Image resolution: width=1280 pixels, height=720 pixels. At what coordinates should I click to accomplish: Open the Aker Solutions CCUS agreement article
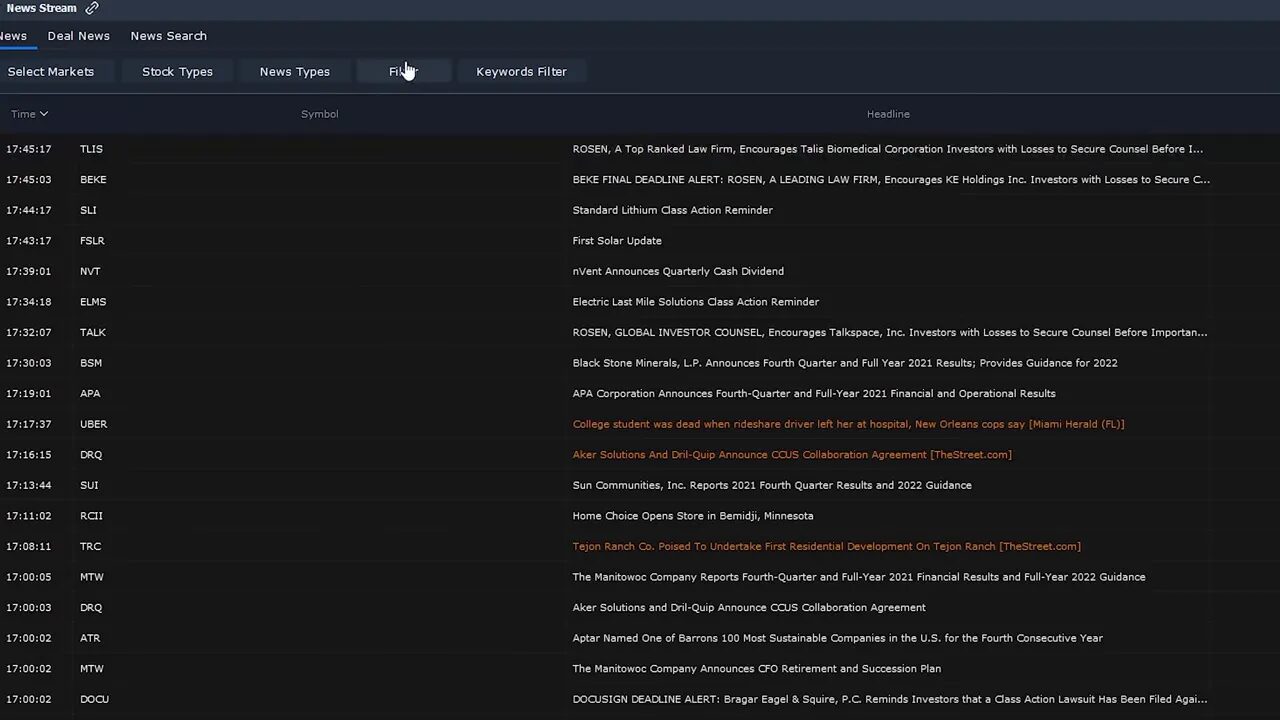[749, 607]
